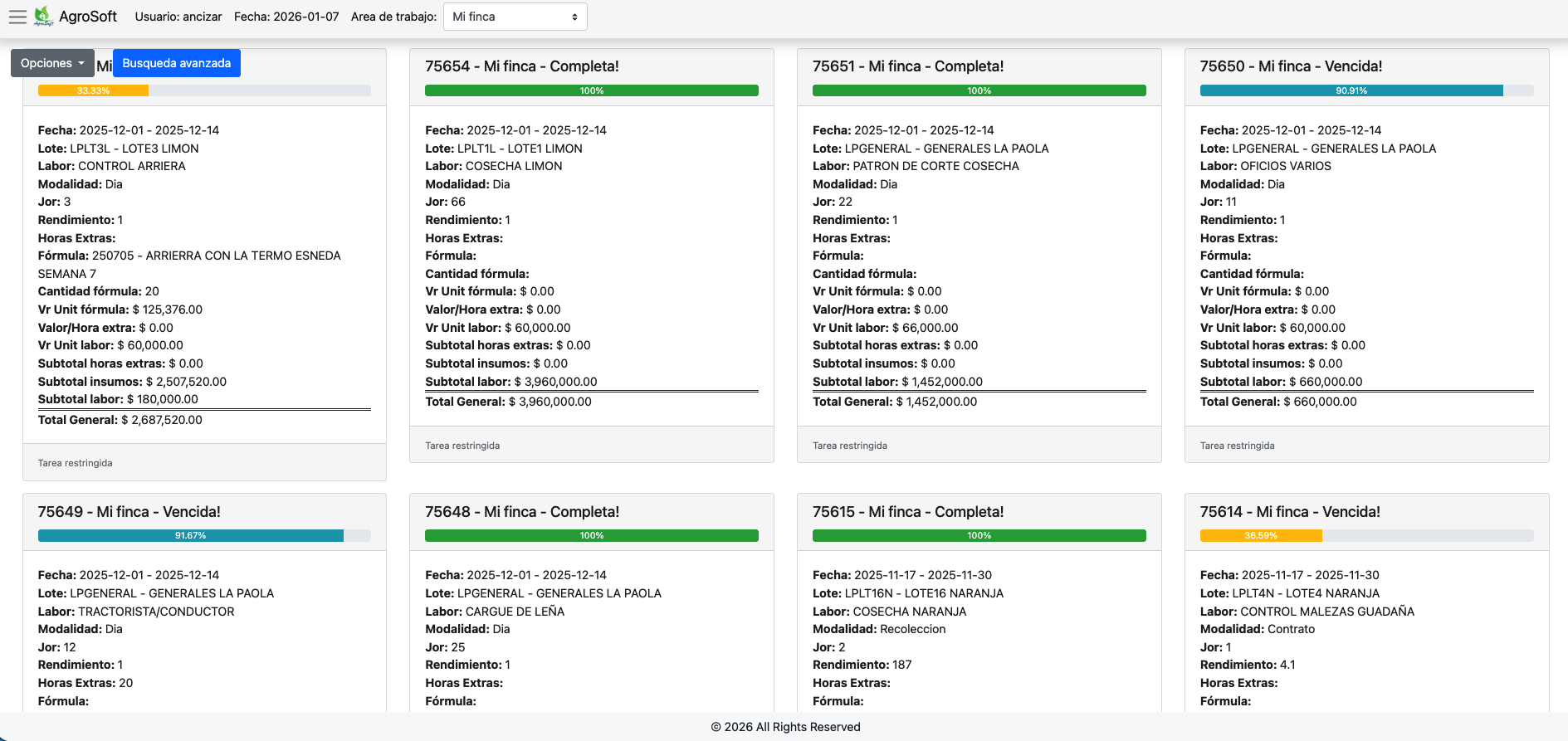The height and width of the screenshot is (741, 1568).
Task: Open task 75651 card title
Action: (x=908, y=66)
